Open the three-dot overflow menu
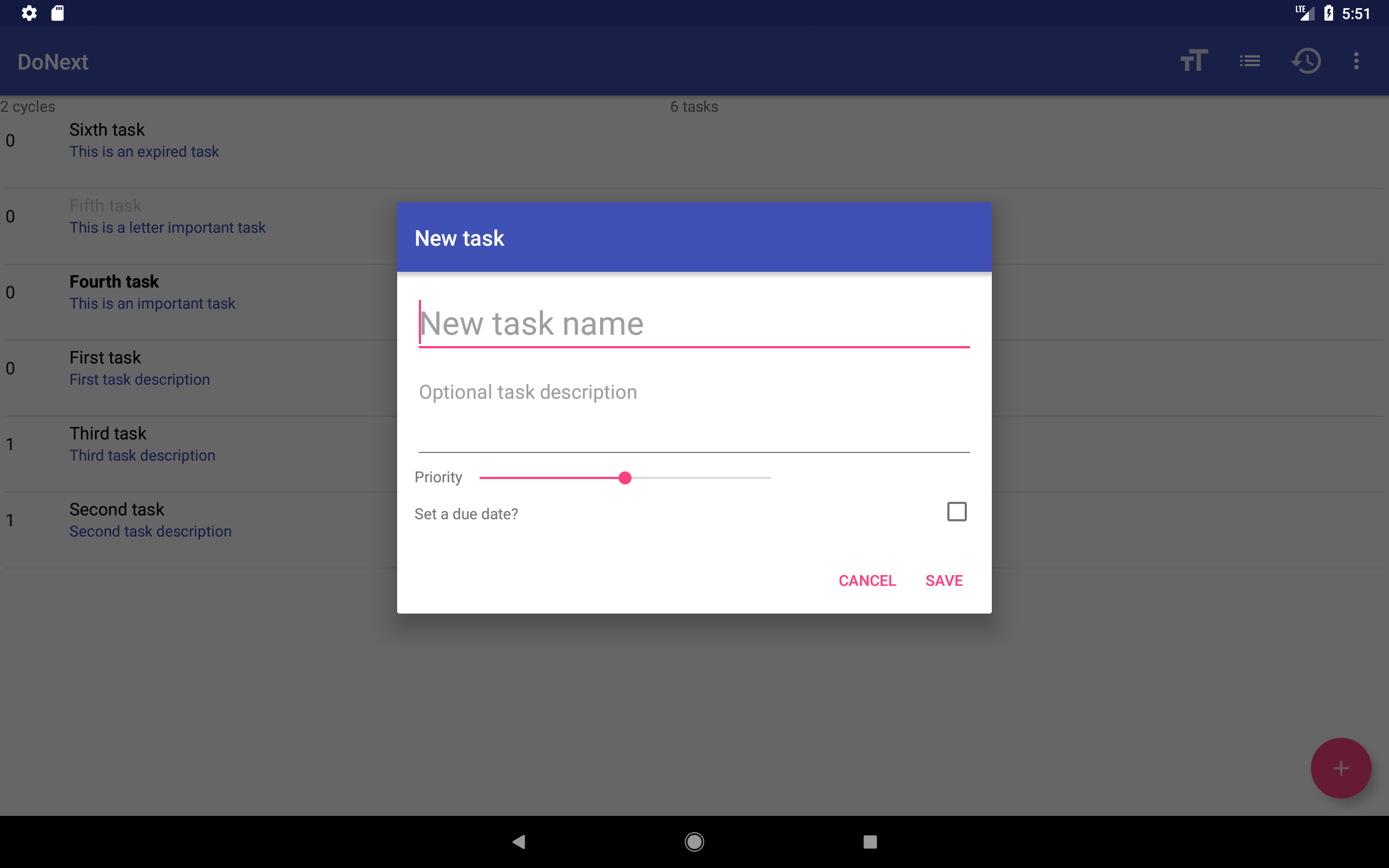Image resolution: width=1389 pixels, height=868 pixels. click(1356, 61)
